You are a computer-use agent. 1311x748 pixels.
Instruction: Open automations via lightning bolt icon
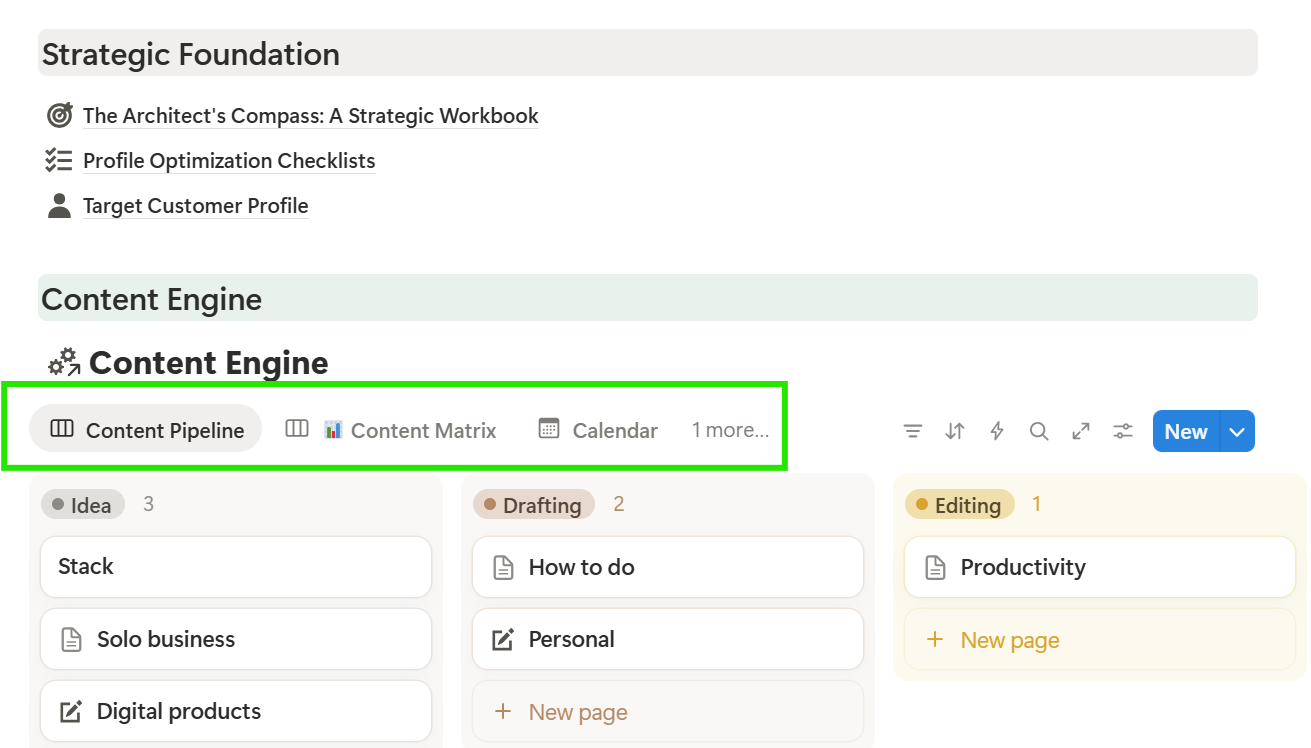tap(997, 431)
